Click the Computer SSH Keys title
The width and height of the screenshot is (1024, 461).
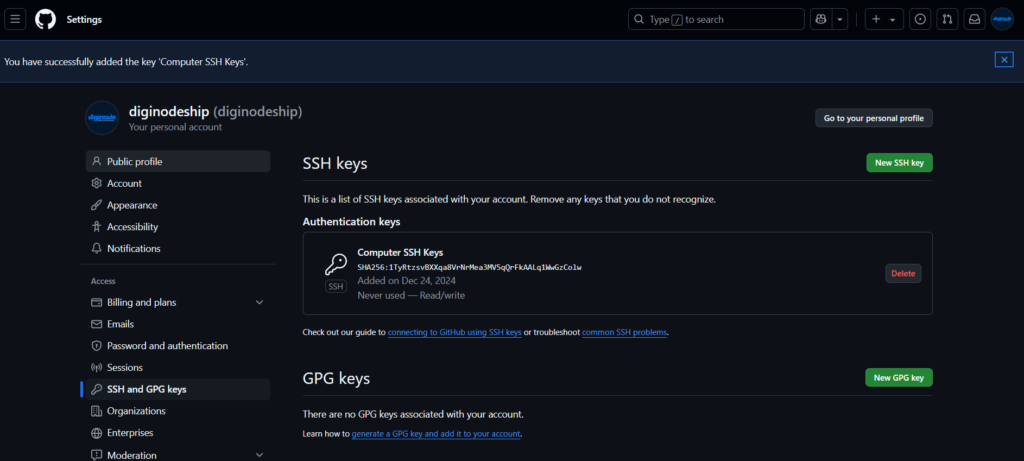click(x=400, y=253)
